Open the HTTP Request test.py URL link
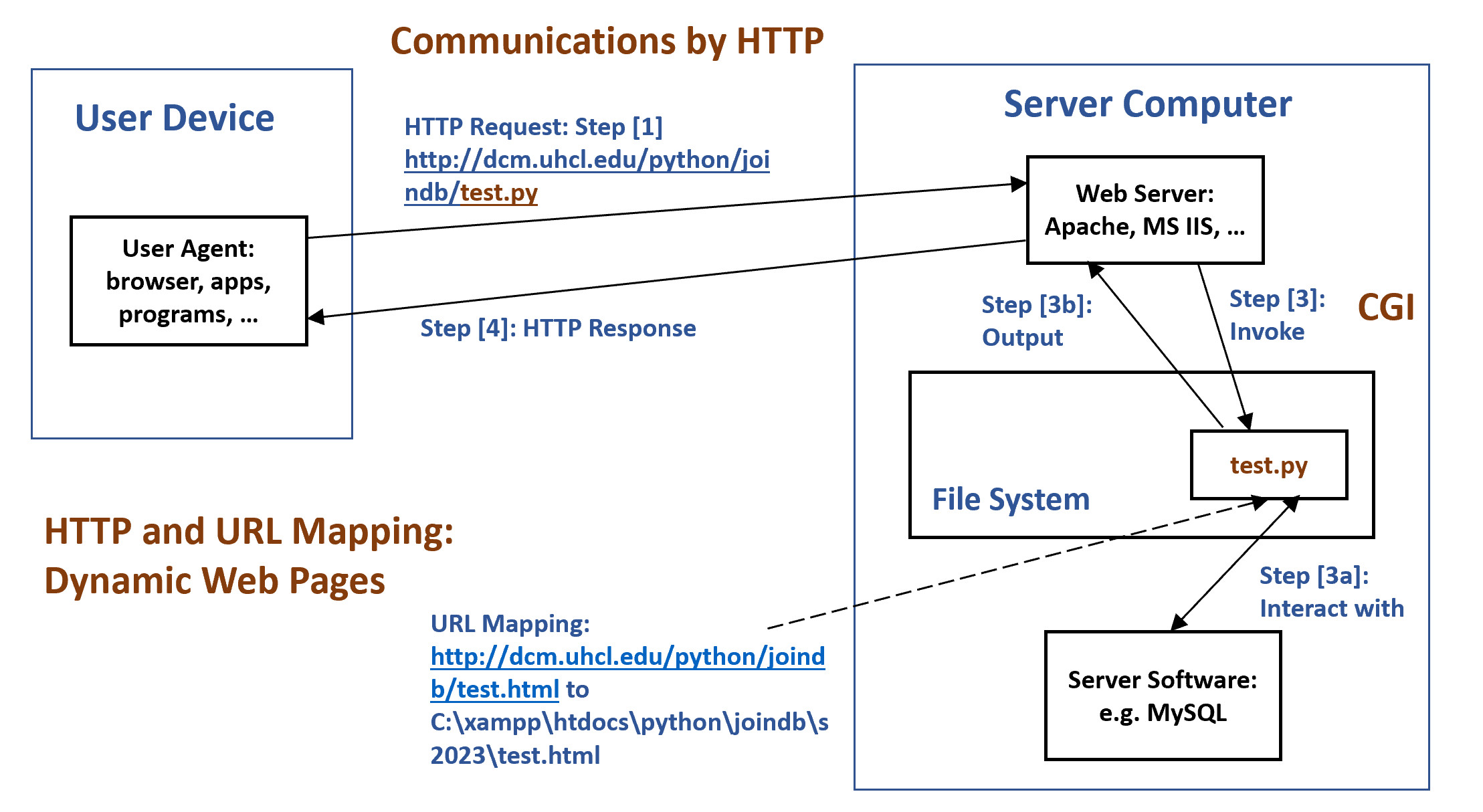This screenshot has height=812, width=1483. [587, 161]
